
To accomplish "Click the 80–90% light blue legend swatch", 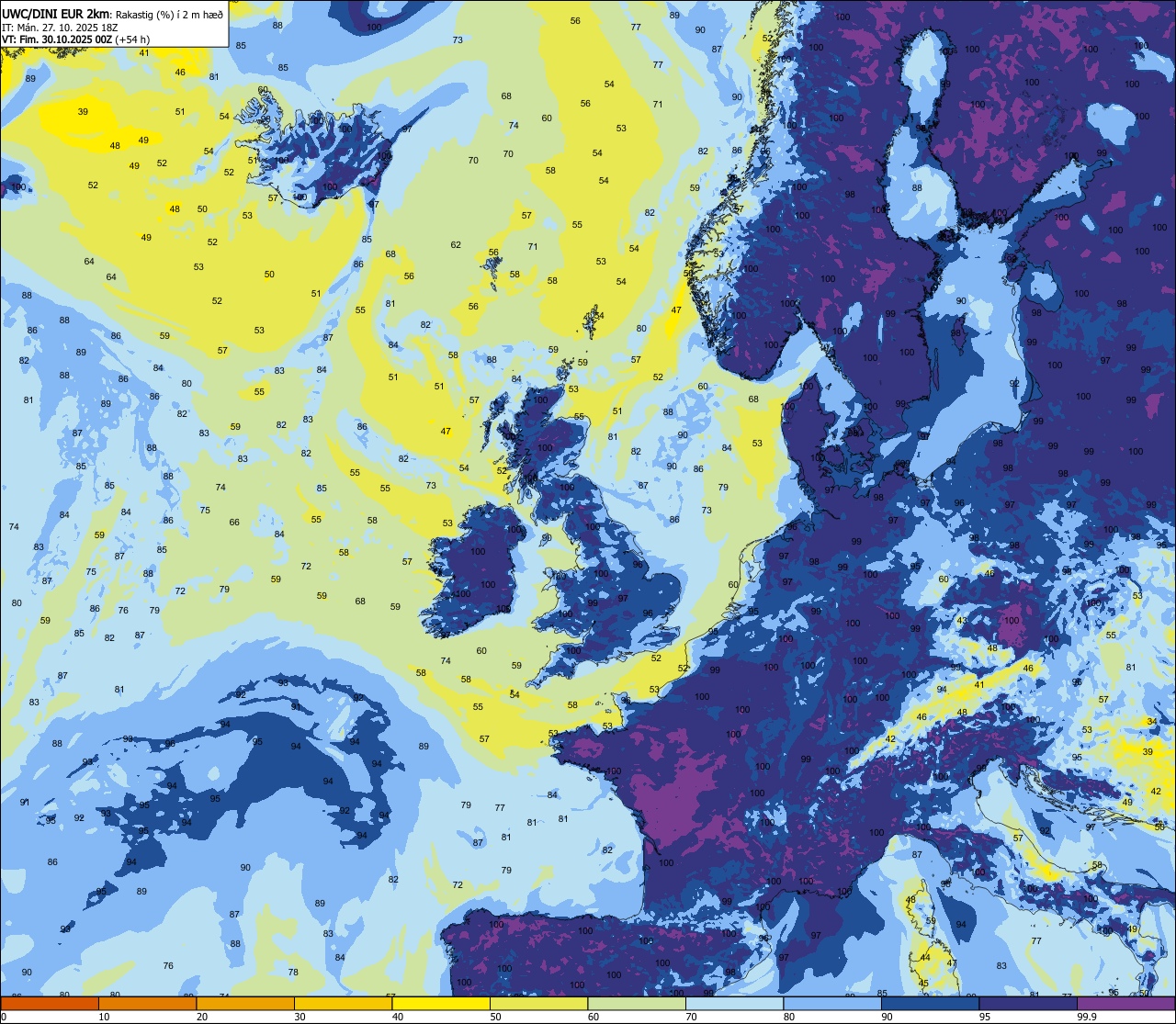I will [832, 1003].
